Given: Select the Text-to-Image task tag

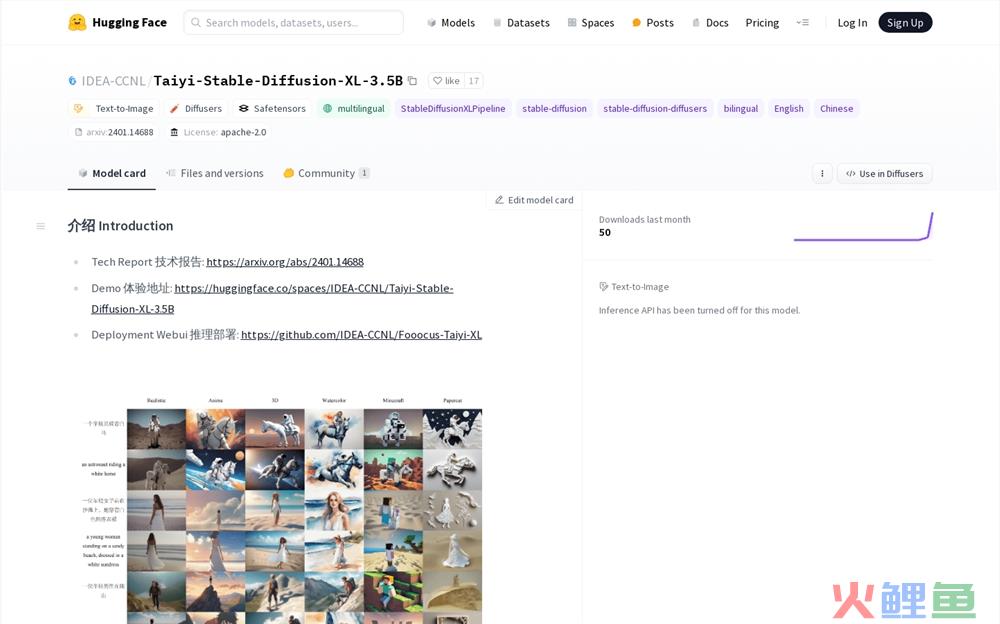Looking at the screenshot, I should [x=114, y=108].
